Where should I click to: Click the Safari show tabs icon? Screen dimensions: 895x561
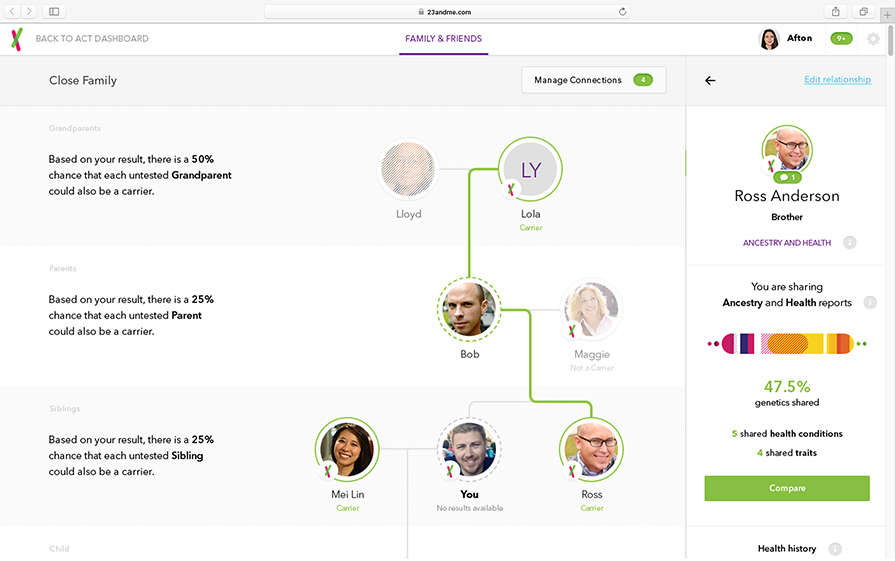click(864, 11)
